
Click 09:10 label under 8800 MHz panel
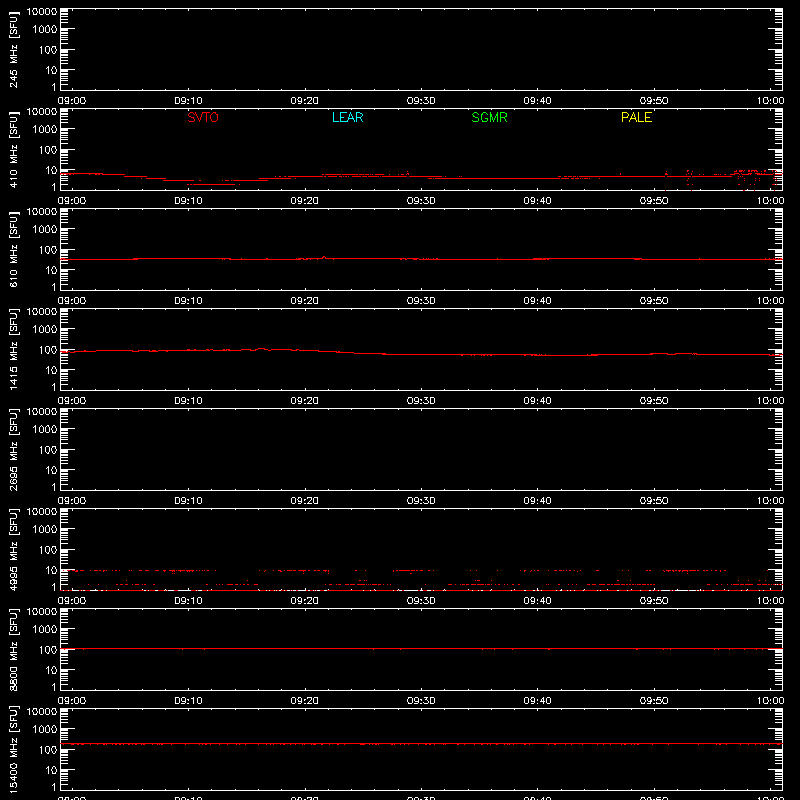[188, 701]
